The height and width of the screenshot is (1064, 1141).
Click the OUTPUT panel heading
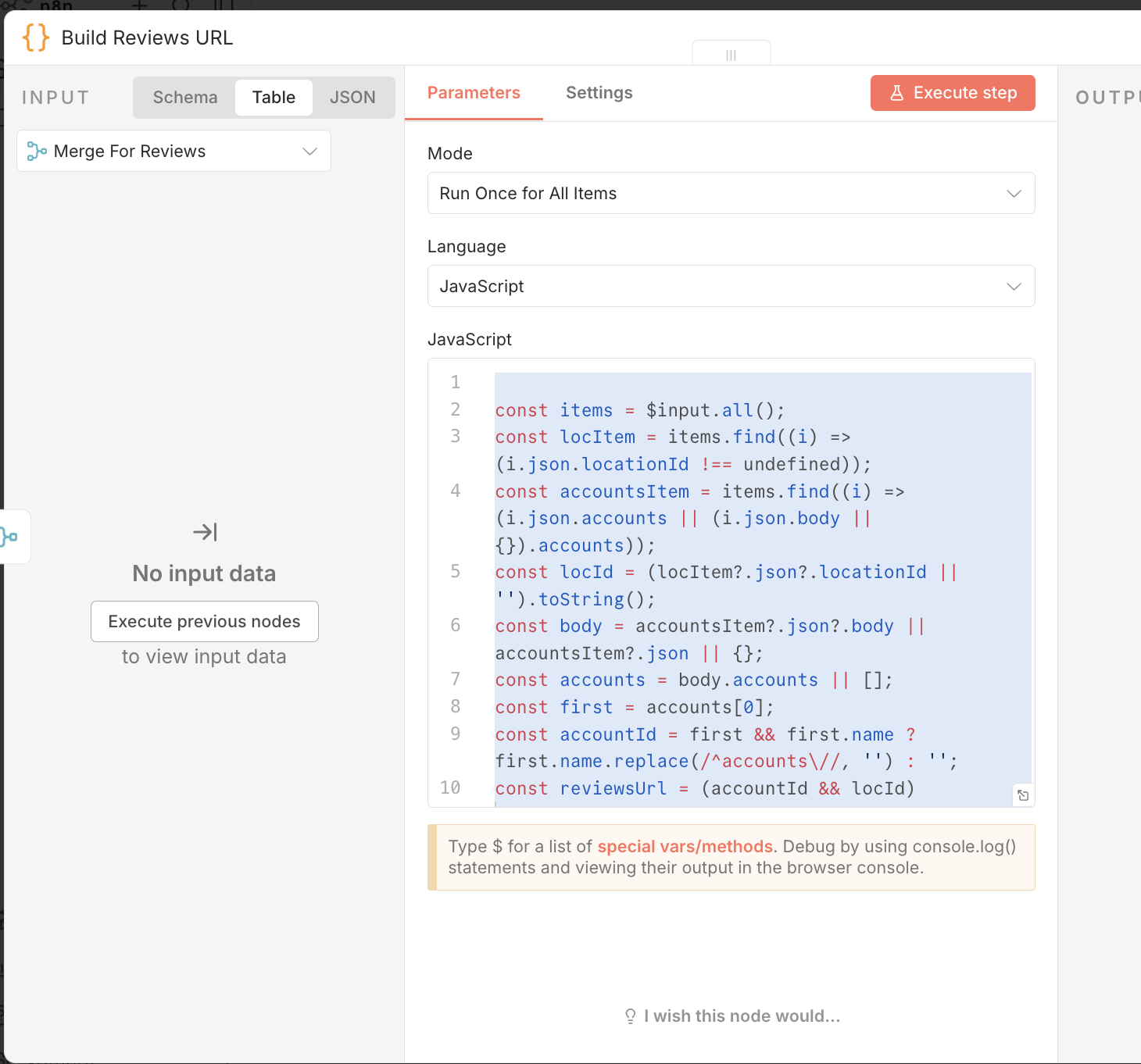tap(1108, 98)
